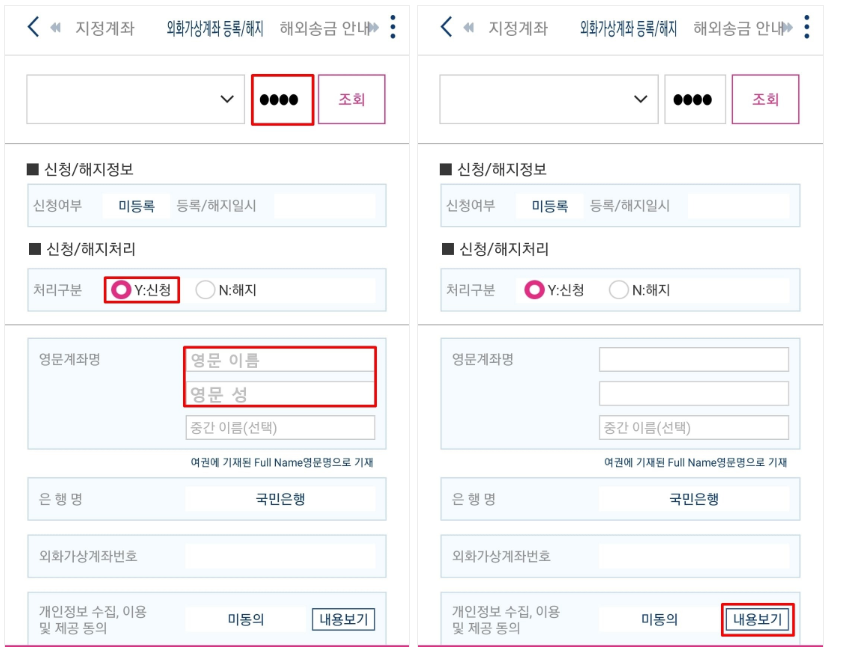Tap left-scroll double arrow on right screen tabs
This screenshot has height=647, width=841.
[x=469, y=27]
